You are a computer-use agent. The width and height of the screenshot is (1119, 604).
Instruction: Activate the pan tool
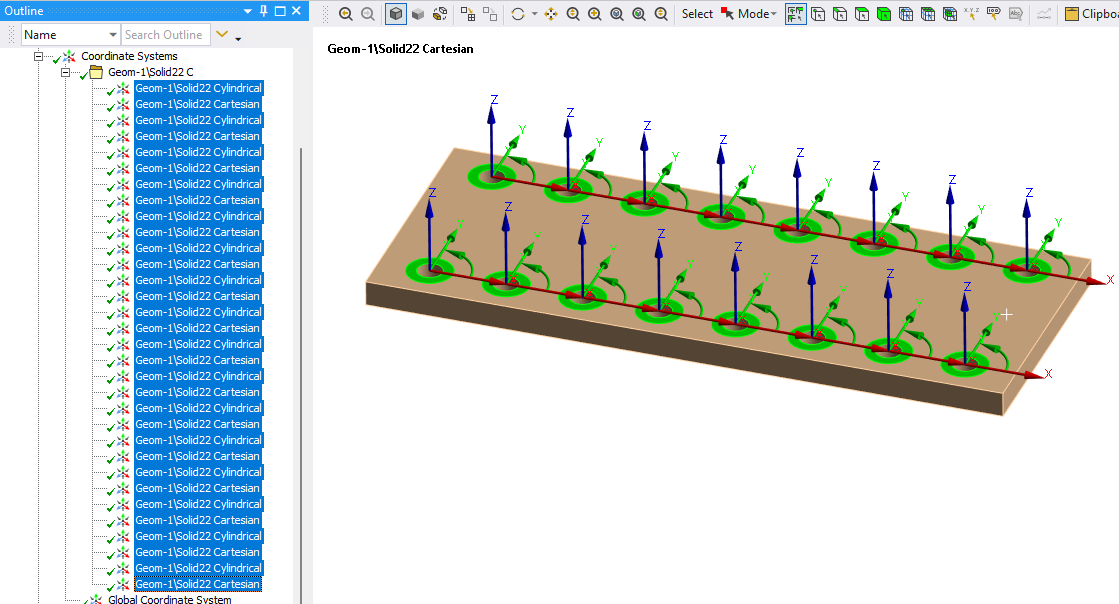(x=550, y=14)
